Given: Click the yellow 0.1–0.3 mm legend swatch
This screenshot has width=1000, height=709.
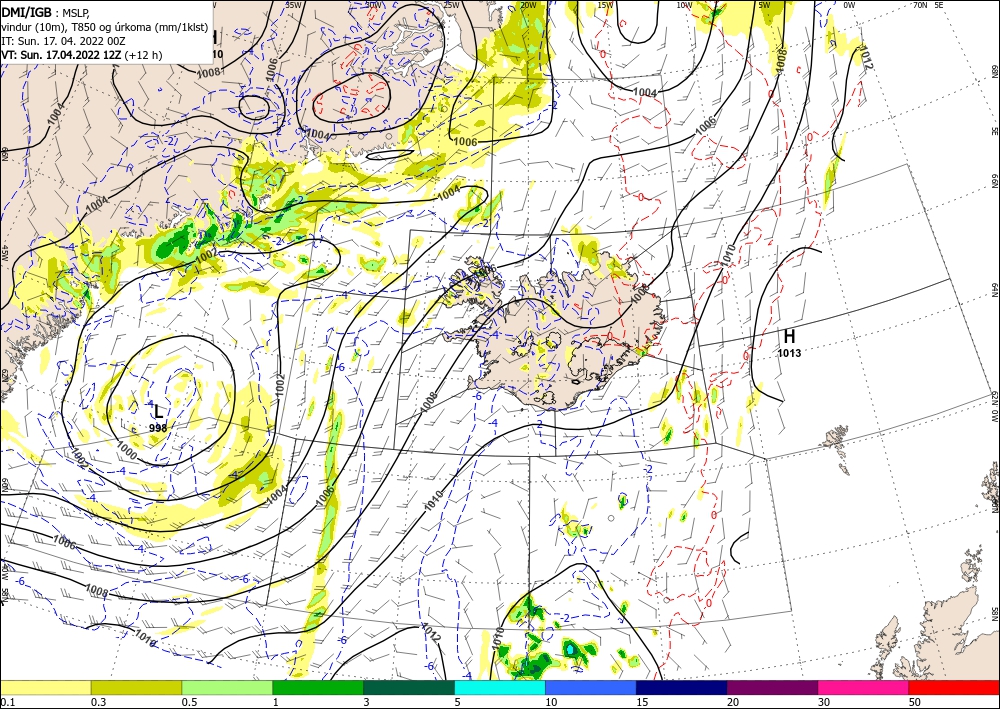Looking at the screenshot, I should coord(45,687).
